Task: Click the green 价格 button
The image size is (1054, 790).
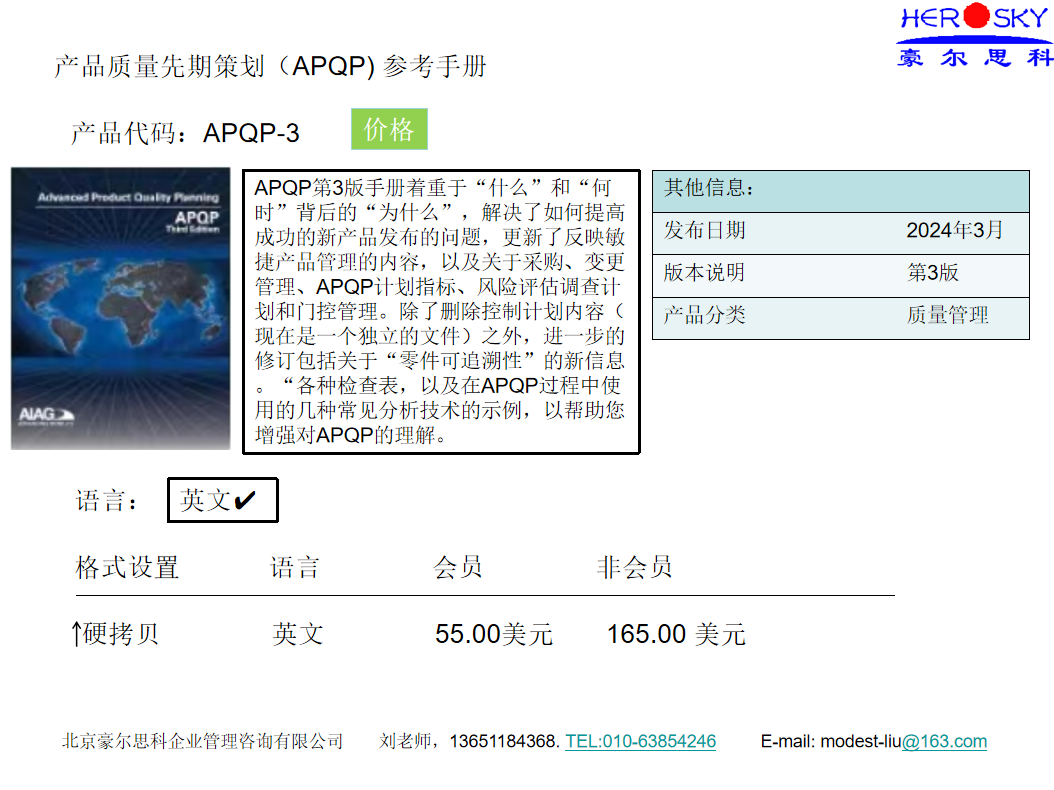Action: click(389, 129)
